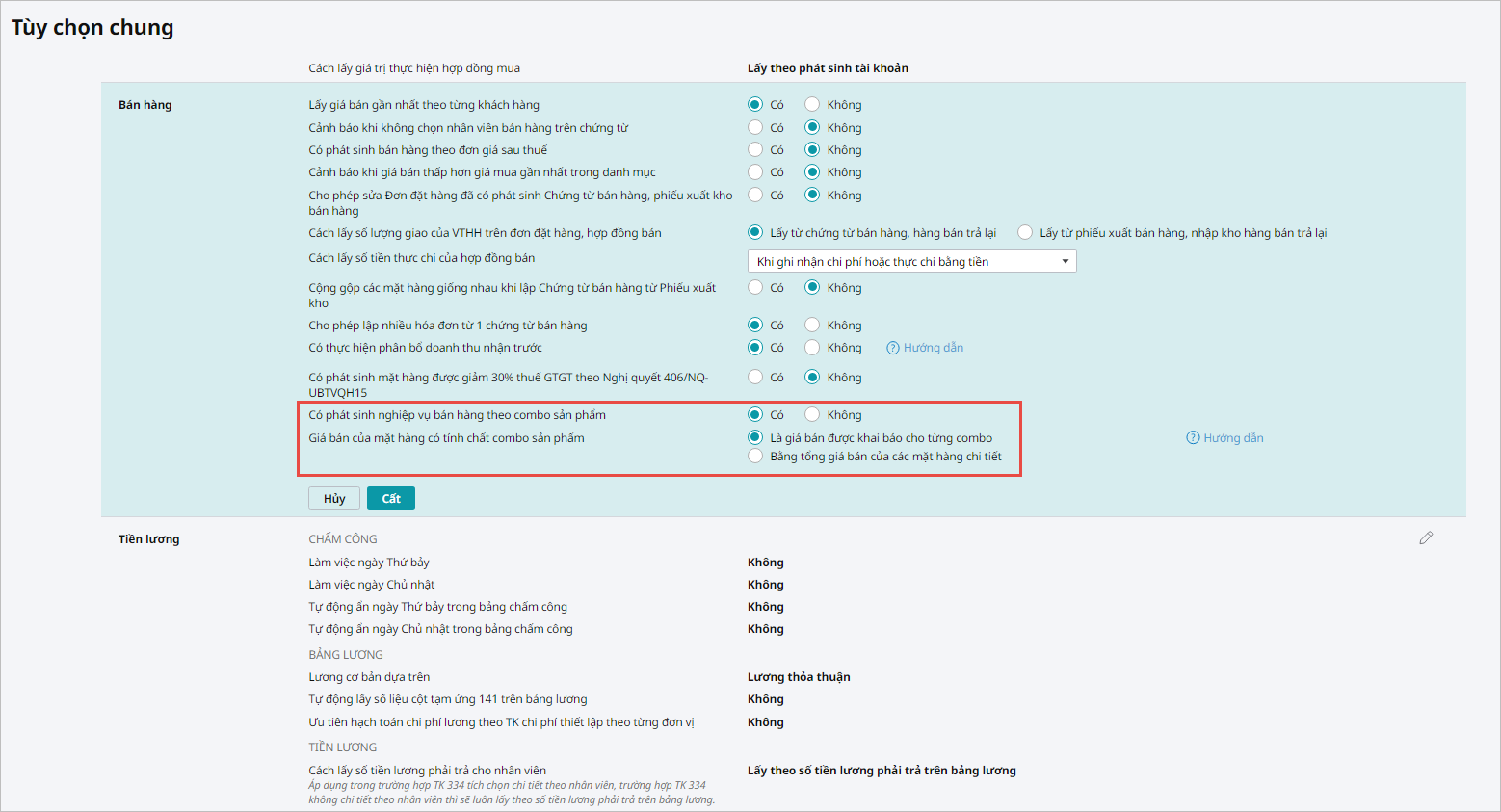Click the Bán hàng section label
Viewport: 1501px width, 812px height.
(x=145, y=105)
